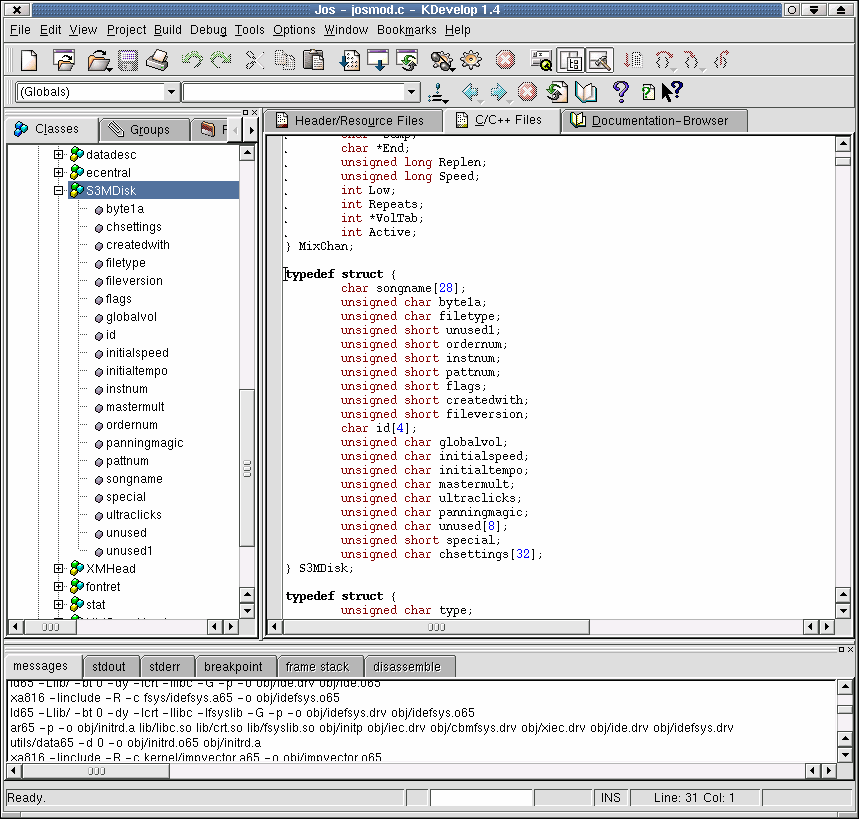The height and width of the screenshot is (819, 859).
Task: Select the songname member in the tree
Action: pos(134,479)
